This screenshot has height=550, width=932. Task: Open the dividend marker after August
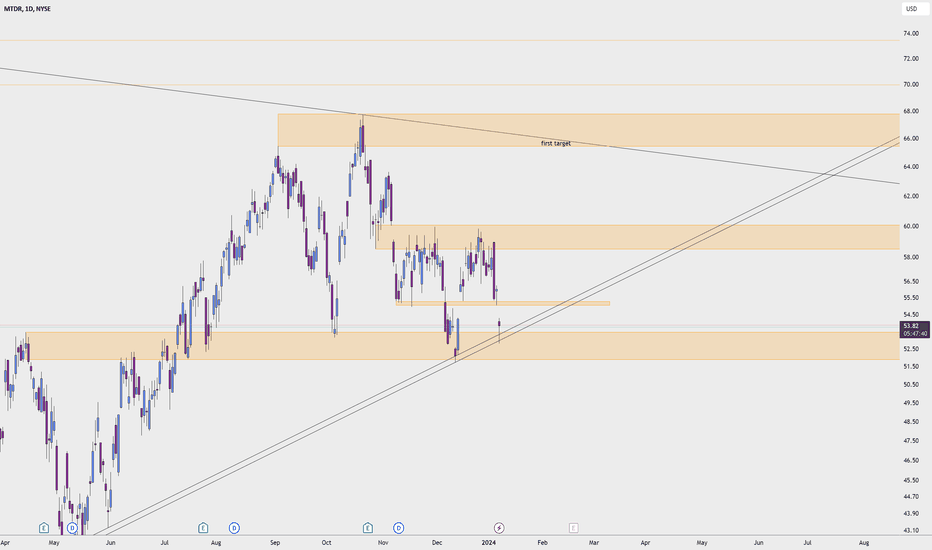tap(234, 528)
